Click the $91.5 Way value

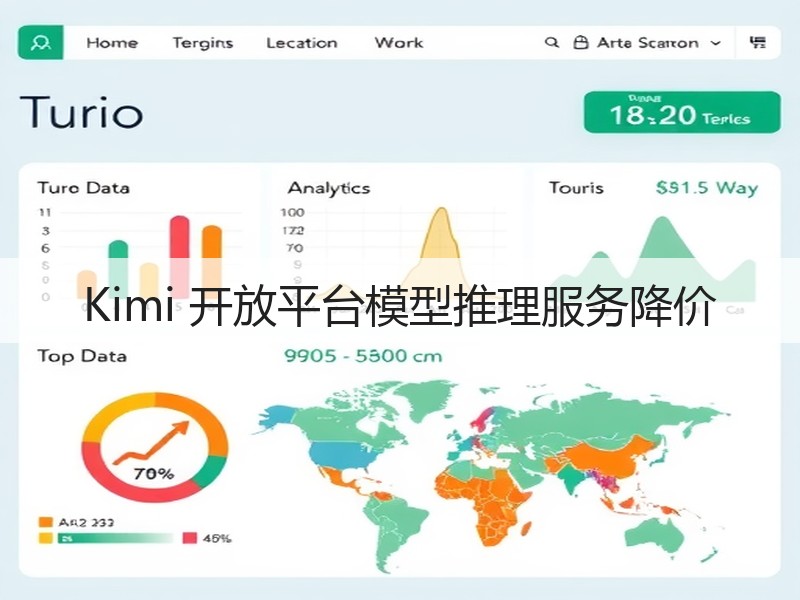point(707,188)
